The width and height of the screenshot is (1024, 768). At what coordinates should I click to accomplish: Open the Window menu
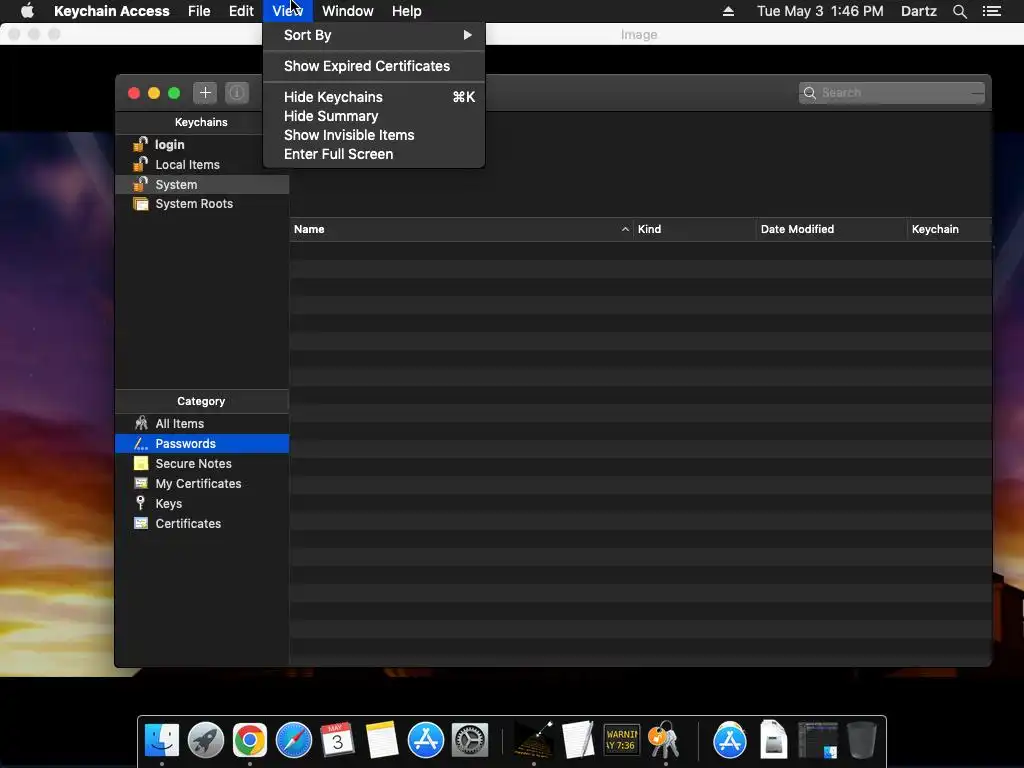(x=347, y=11)
